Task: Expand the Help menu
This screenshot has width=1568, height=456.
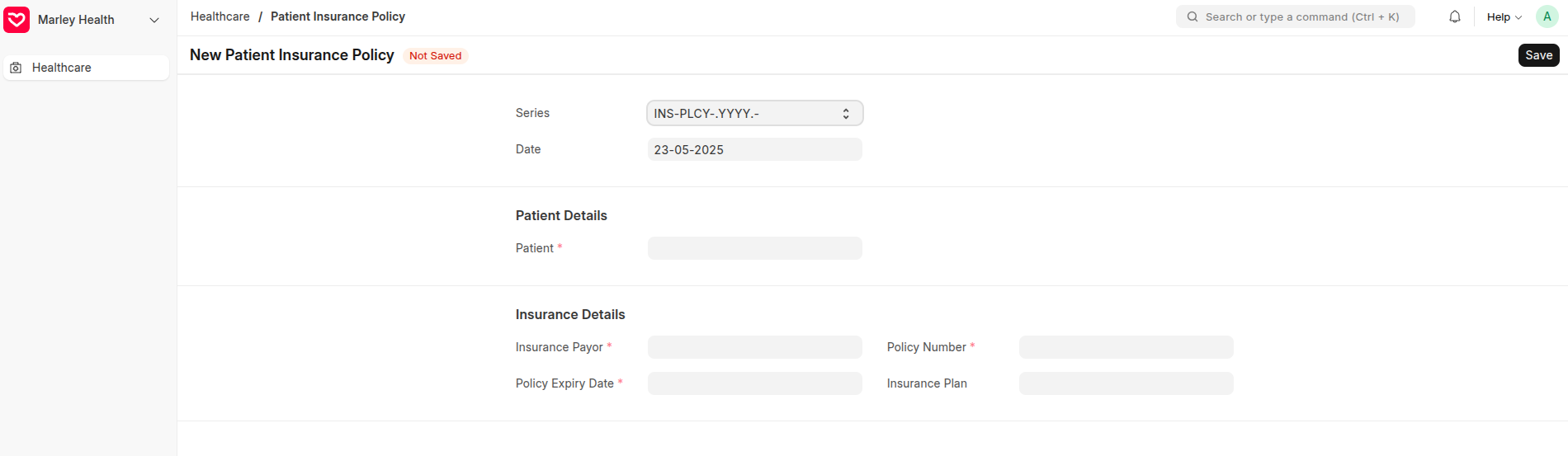Action: pyautogui.click(x=1504, y=16)
